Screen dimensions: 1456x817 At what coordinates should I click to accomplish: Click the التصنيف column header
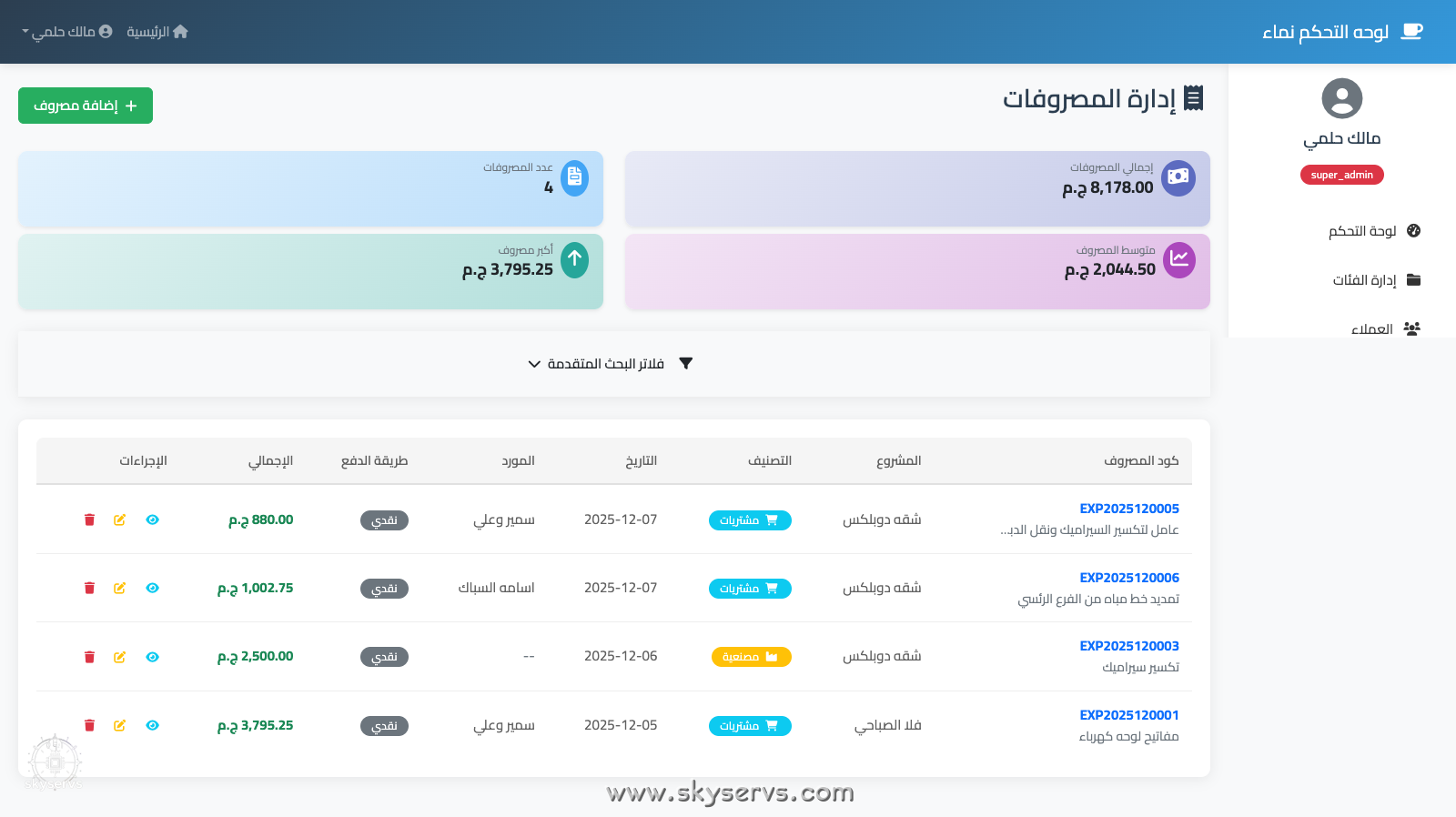(x=770, y=460)
